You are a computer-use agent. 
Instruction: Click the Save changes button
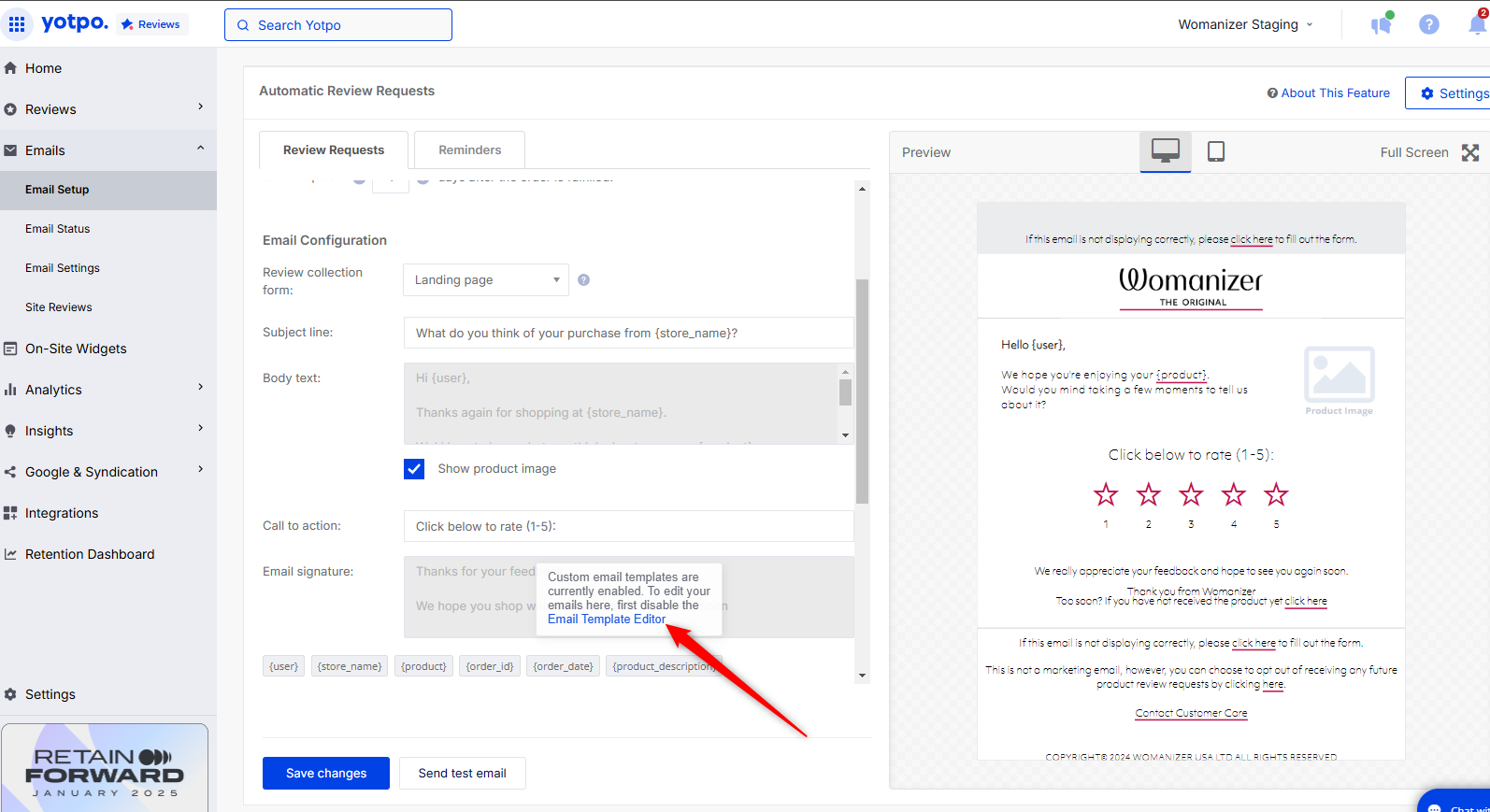tap(326, 773)
